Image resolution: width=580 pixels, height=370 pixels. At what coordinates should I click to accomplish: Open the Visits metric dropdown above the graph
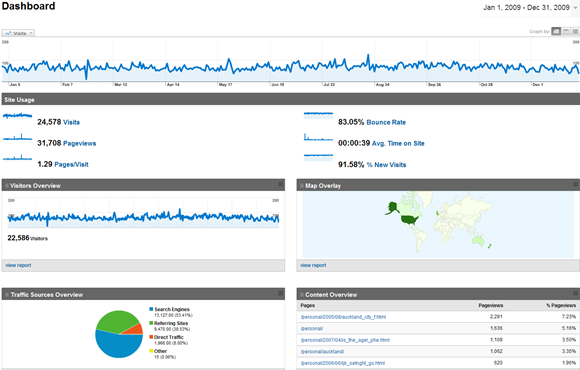point(18,33)
